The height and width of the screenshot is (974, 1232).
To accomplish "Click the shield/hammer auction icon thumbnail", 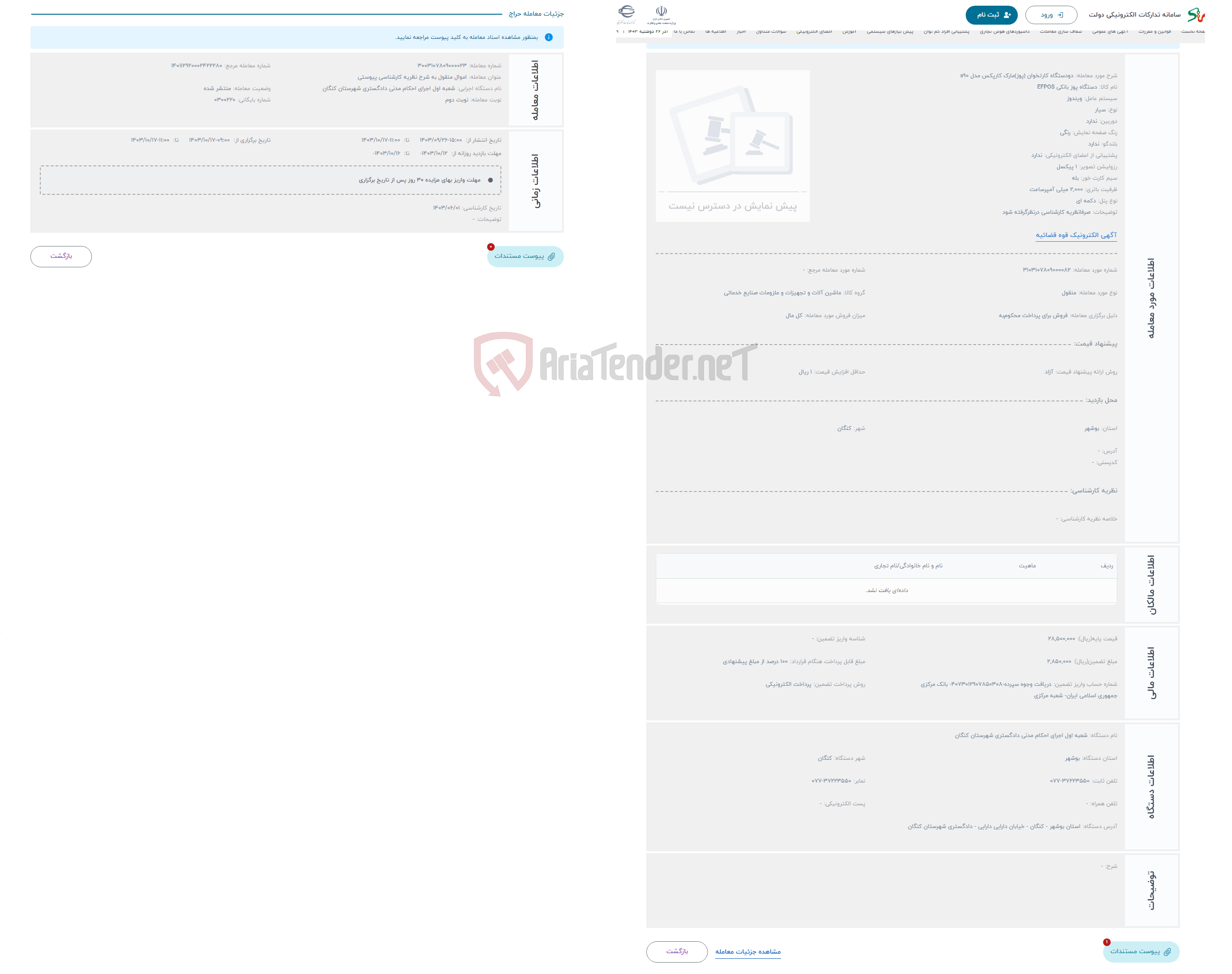I will (x=735, y=140).
